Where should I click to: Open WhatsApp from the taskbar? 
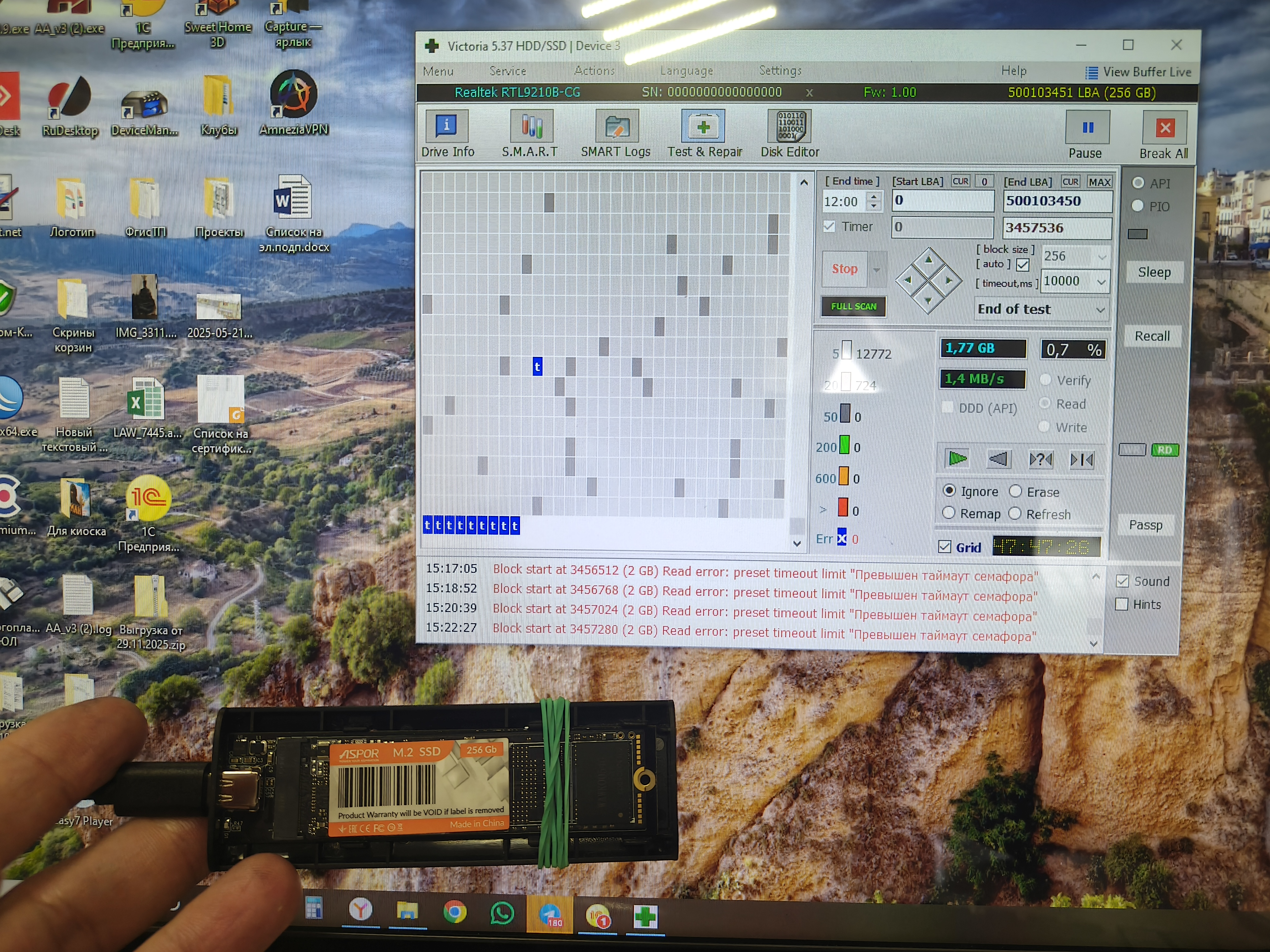click(x=502, y=913)
